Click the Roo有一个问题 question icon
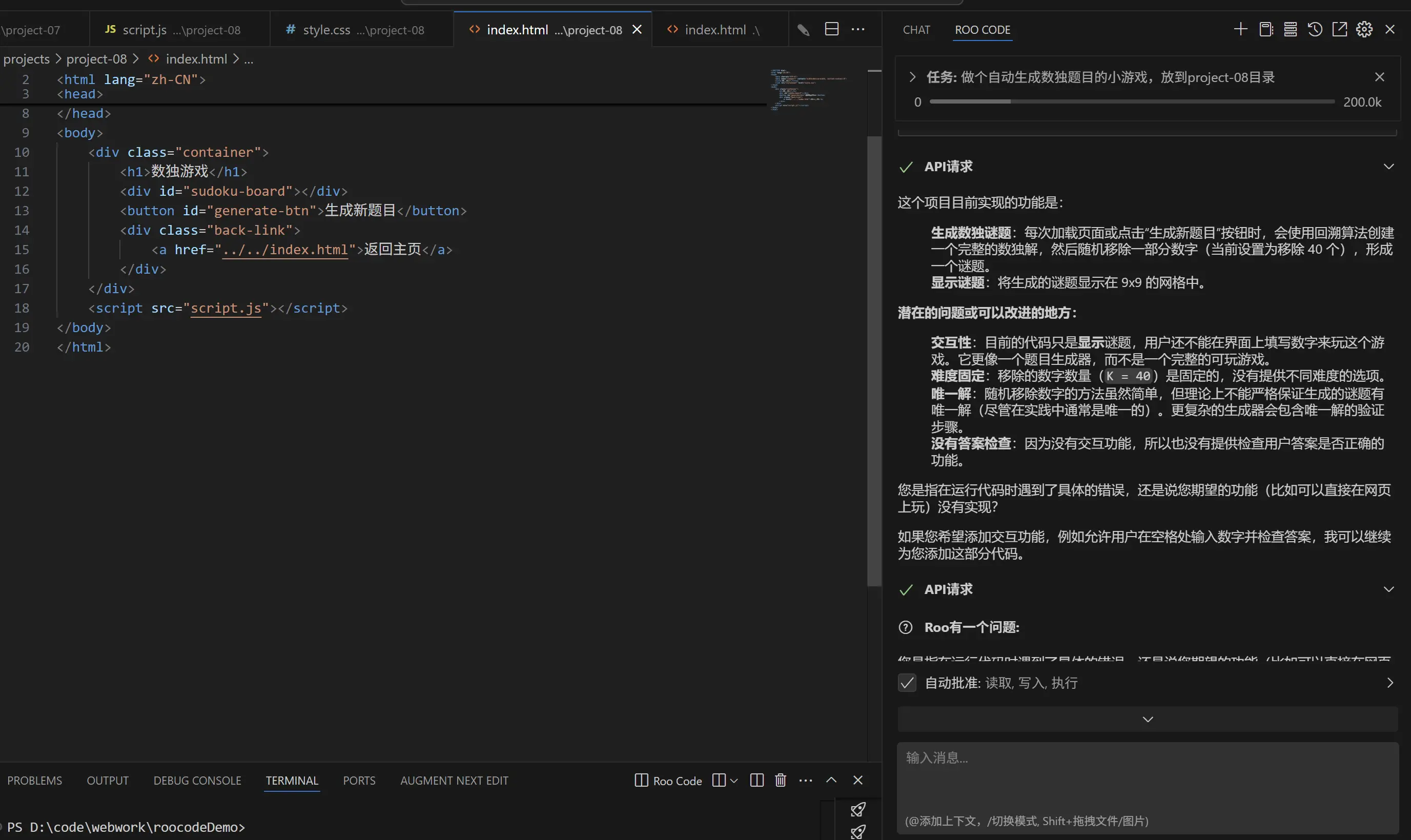 (x=906, y=627)
